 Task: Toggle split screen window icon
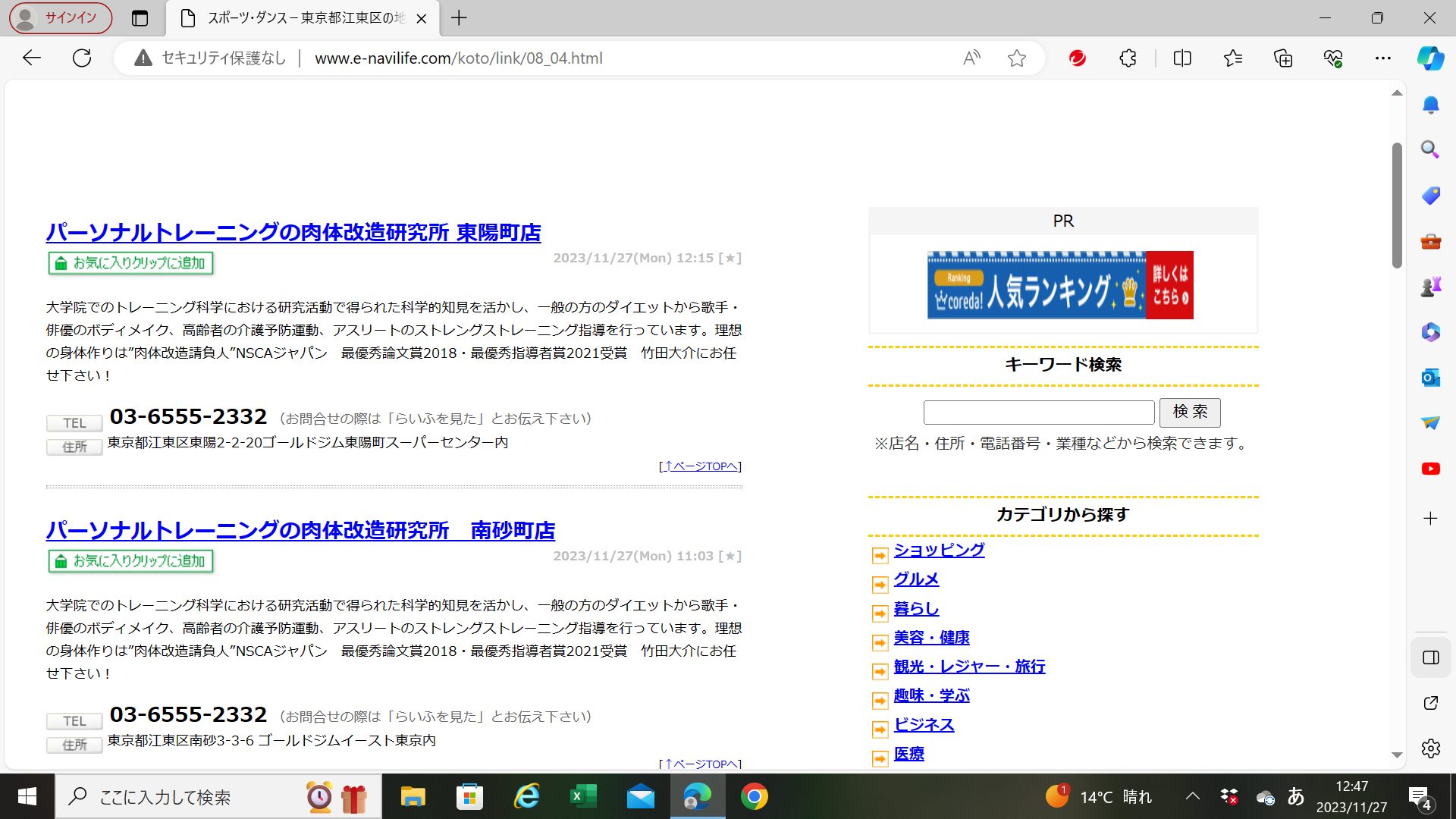pos(1182,58)
